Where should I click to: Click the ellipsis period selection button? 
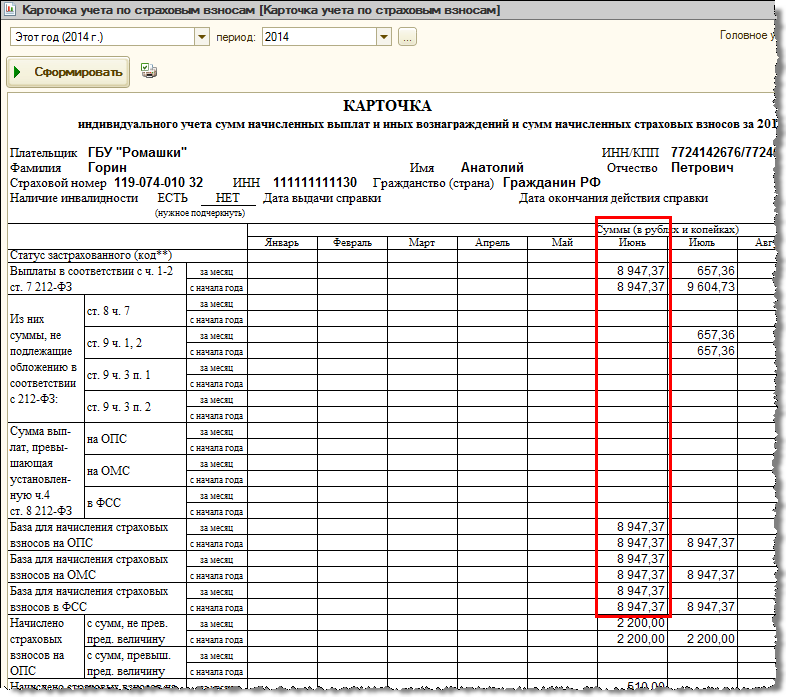pyautogui.click(x=408, y=37)
